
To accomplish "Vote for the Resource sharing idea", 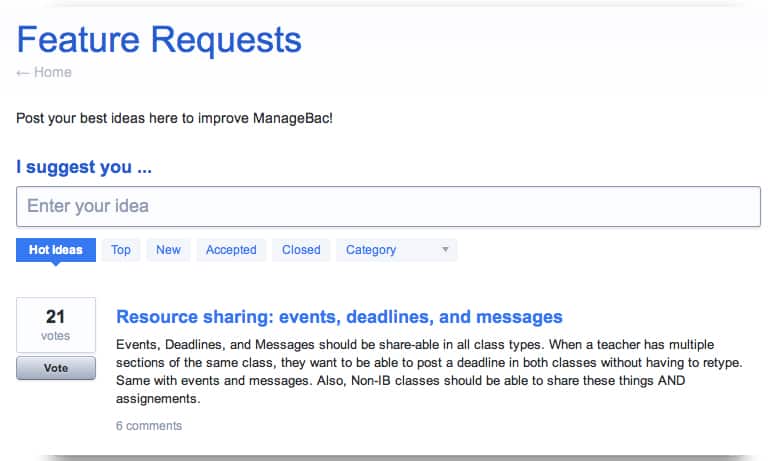I will click(56, 368).
